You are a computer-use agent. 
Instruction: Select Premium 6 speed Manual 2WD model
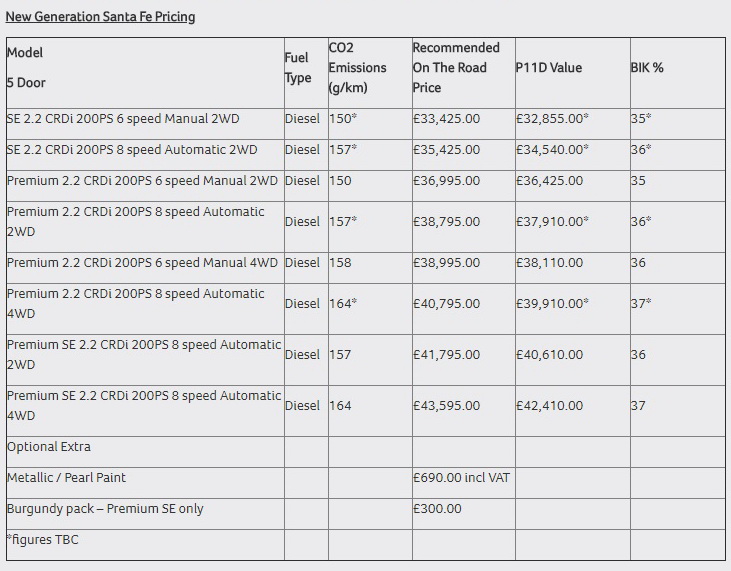tap(142, 181)
